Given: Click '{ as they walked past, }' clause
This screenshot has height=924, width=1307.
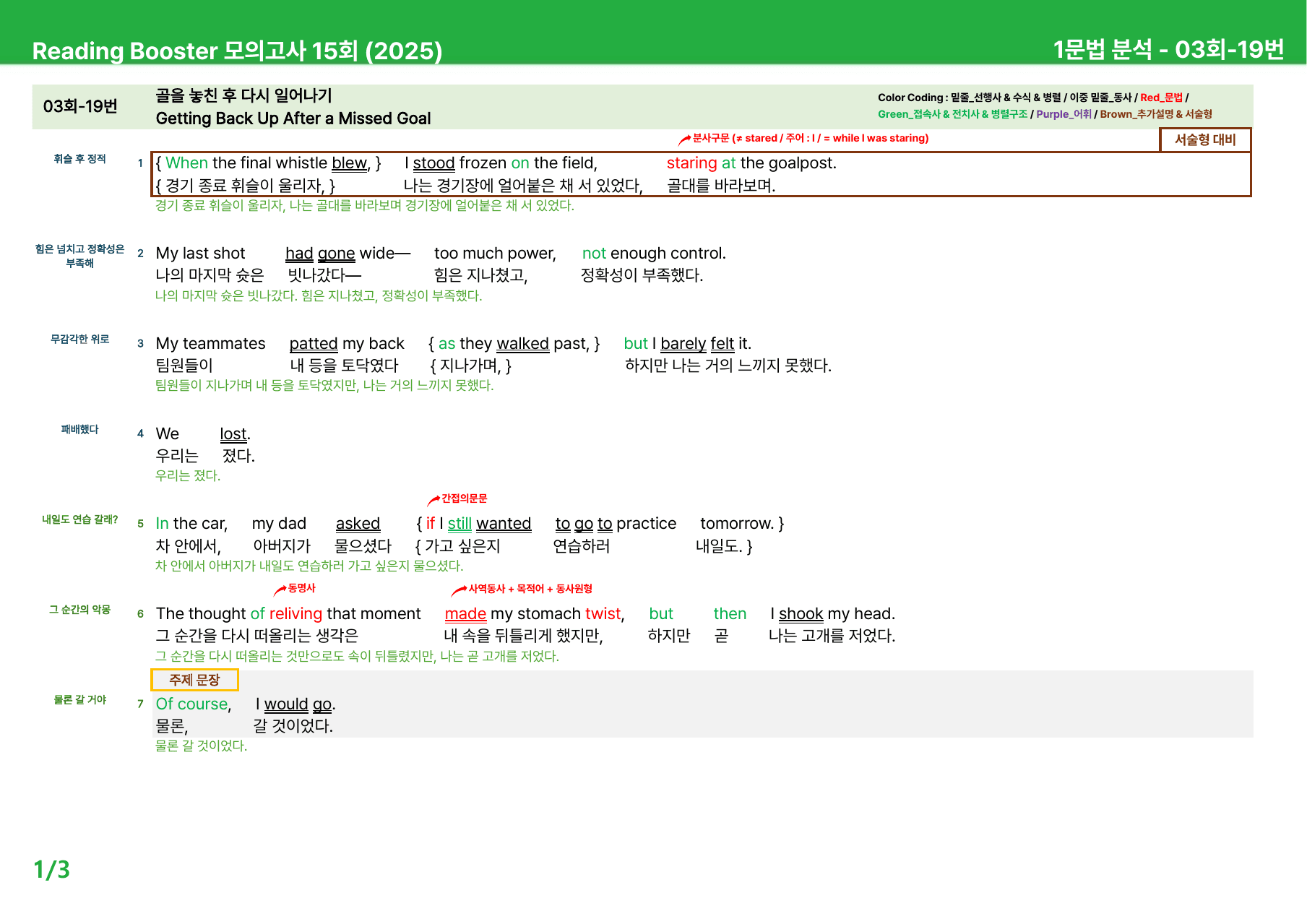Looking at the screenshot, I should 514,344.
